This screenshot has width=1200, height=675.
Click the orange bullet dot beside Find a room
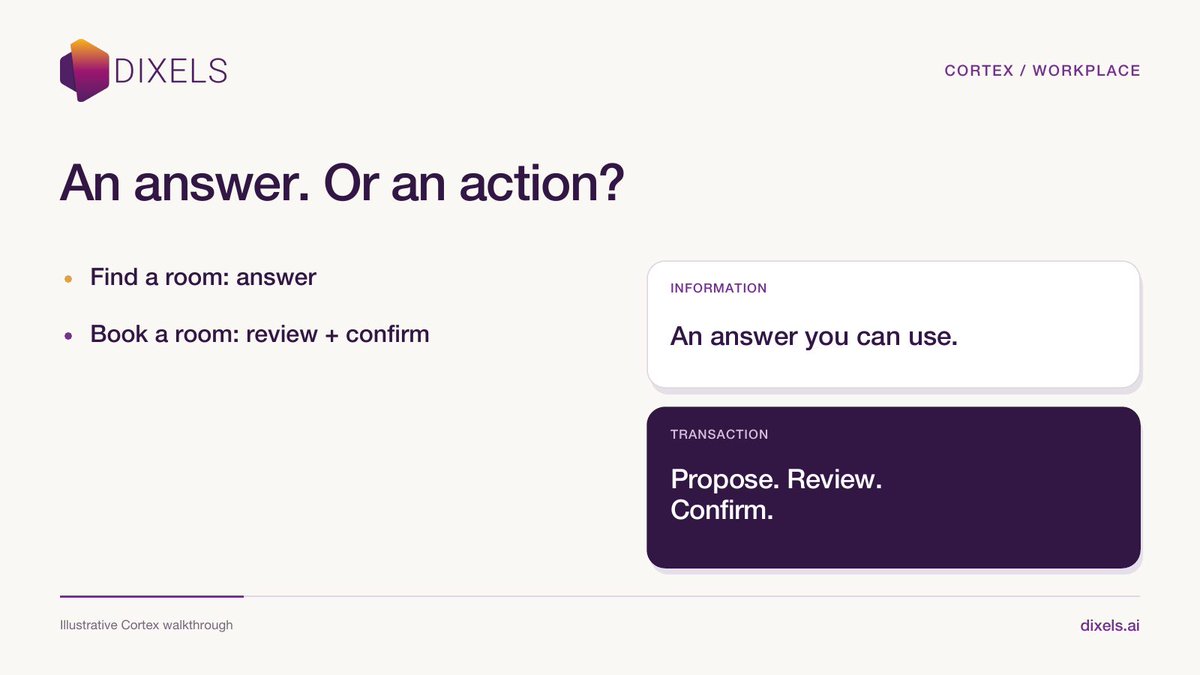[68, 279]
